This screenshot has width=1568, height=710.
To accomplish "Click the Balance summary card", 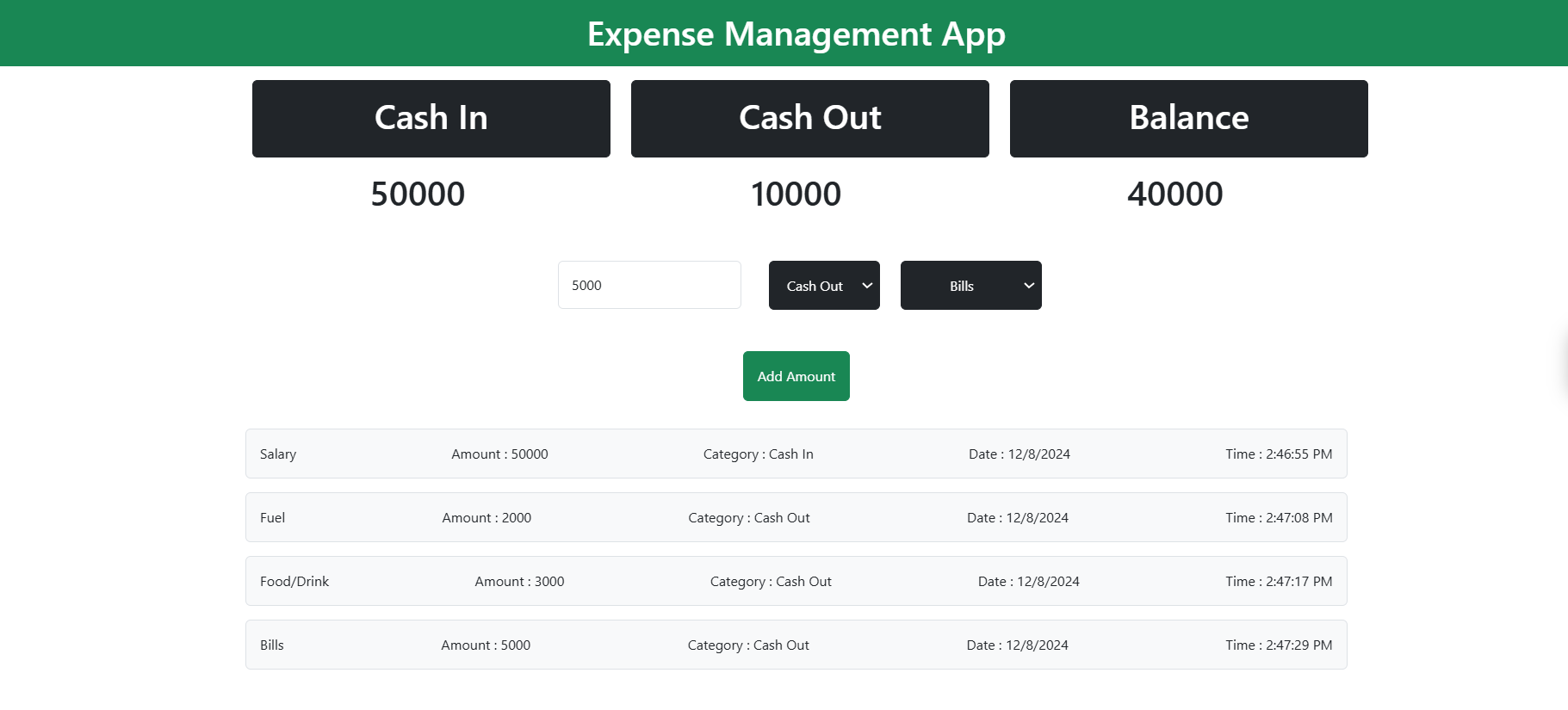I will pyautogui.click(x=1188, y=119).
